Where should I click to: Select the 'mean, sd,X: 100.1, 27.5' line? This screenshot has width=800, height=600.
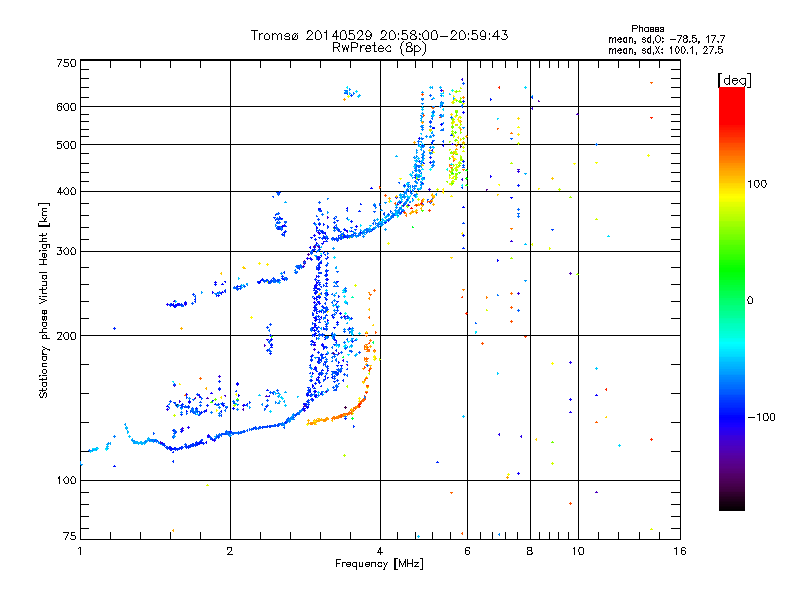(665, 50)
